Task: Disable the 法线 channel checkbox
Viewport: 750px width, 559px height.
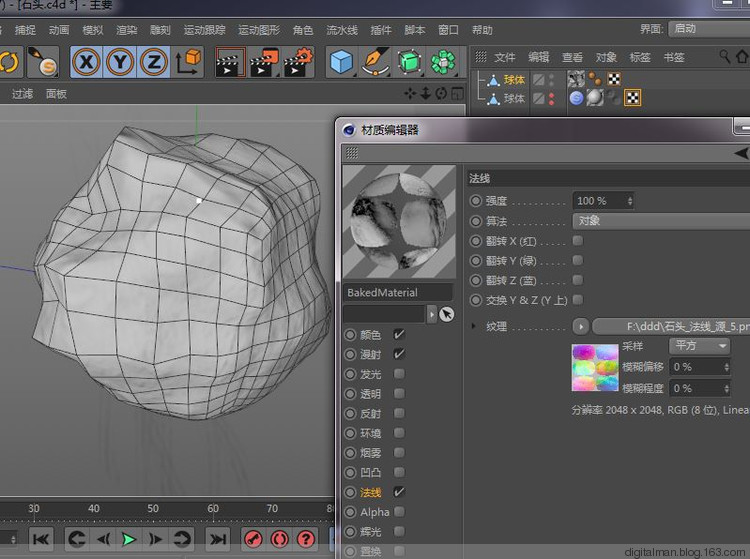Action: pos(399,492)
